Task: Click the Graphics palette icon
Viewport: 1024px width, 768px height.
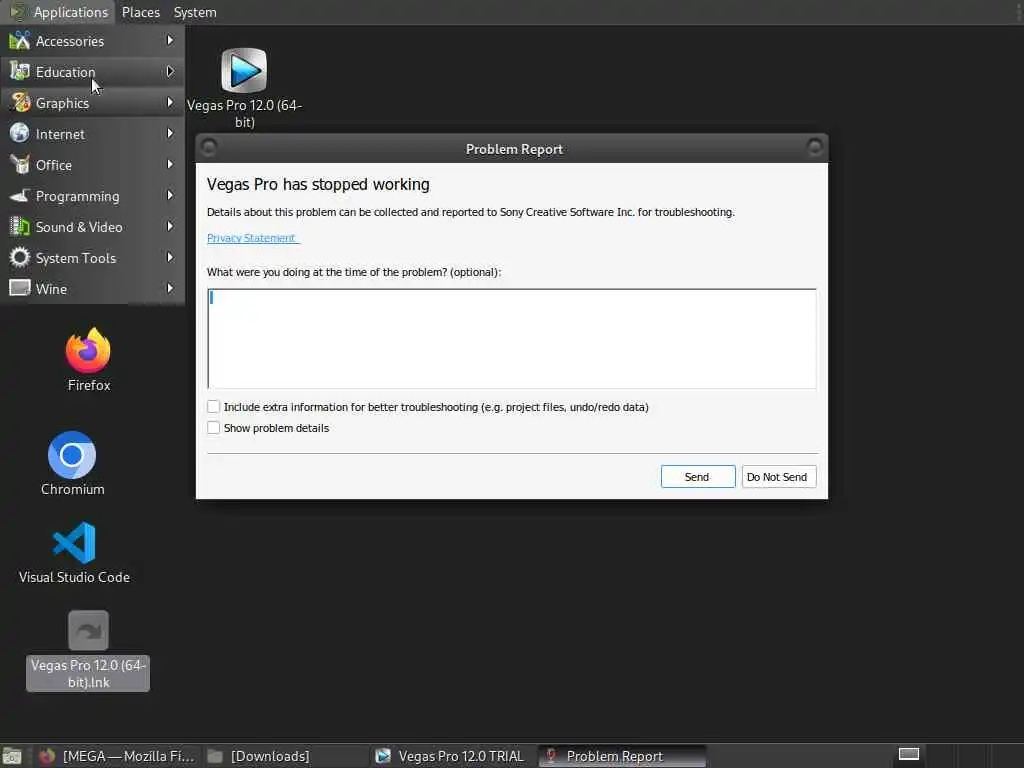Action: point(20,103)
